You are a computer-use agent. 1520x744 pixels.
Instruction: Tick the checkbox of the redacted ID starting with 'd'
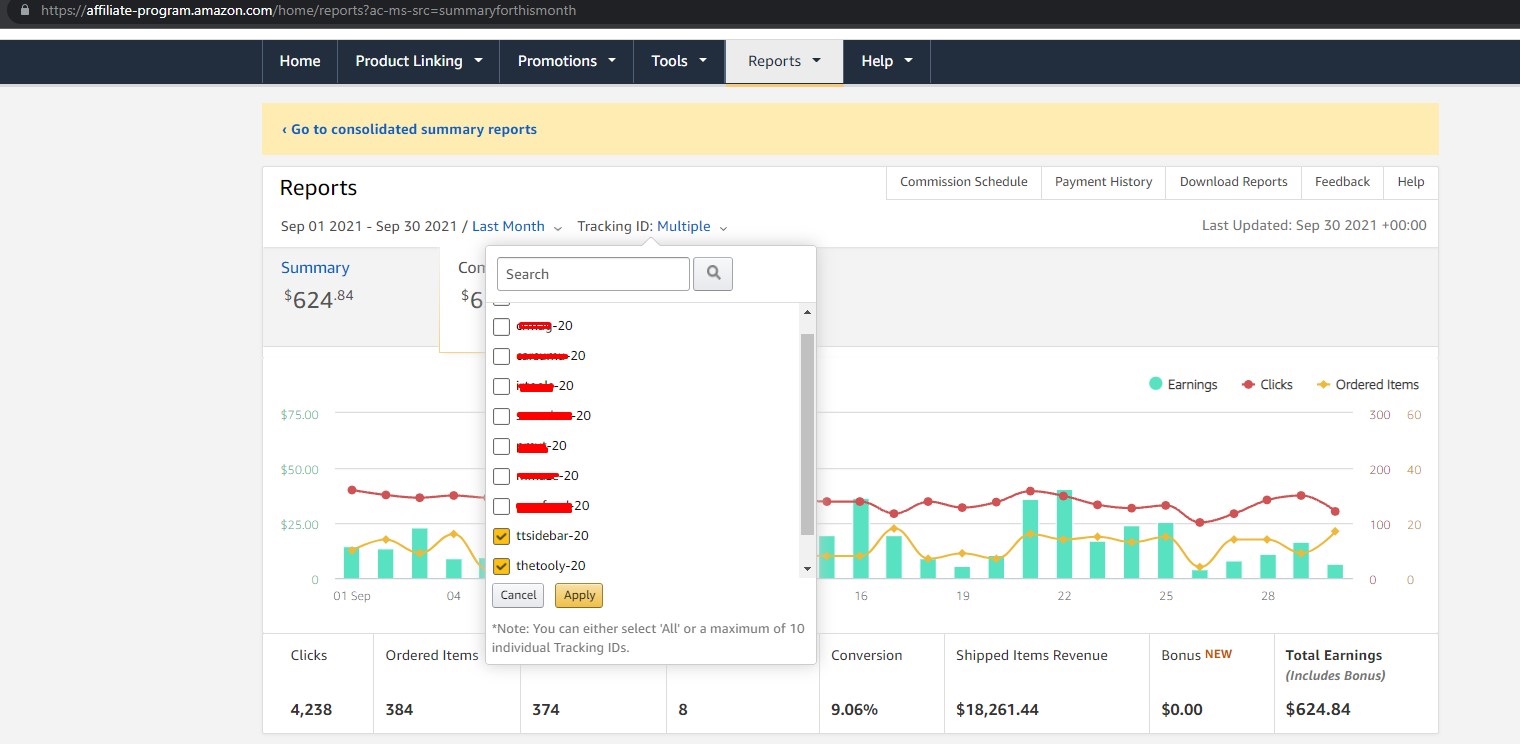pyautogui.click(x=502, y=326)
